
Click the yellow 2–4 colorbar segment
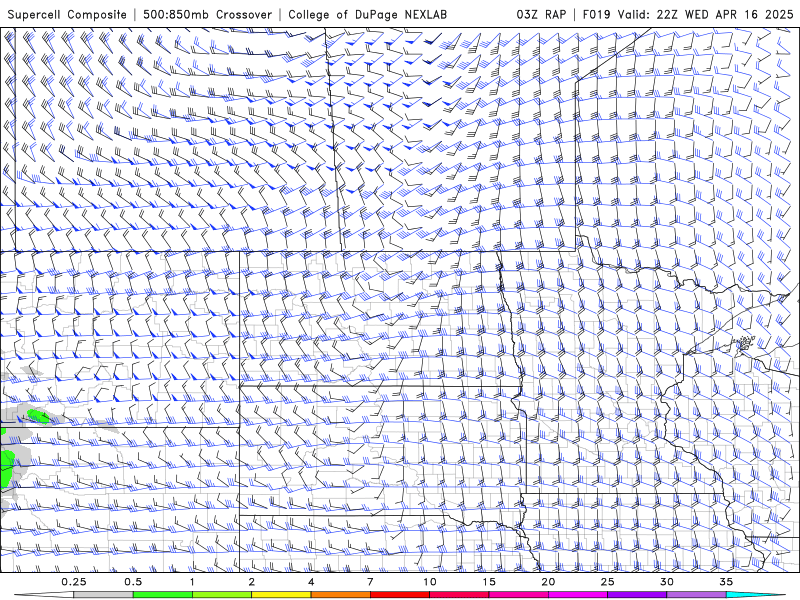coord(281,595)
